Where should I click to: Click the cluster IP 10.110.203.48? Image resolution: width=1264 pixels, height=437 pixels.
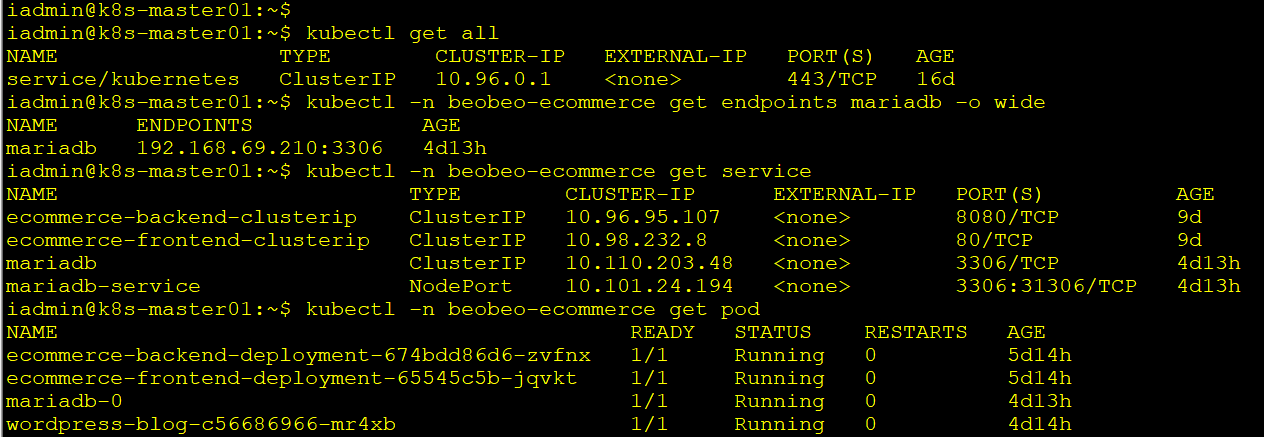649,263
